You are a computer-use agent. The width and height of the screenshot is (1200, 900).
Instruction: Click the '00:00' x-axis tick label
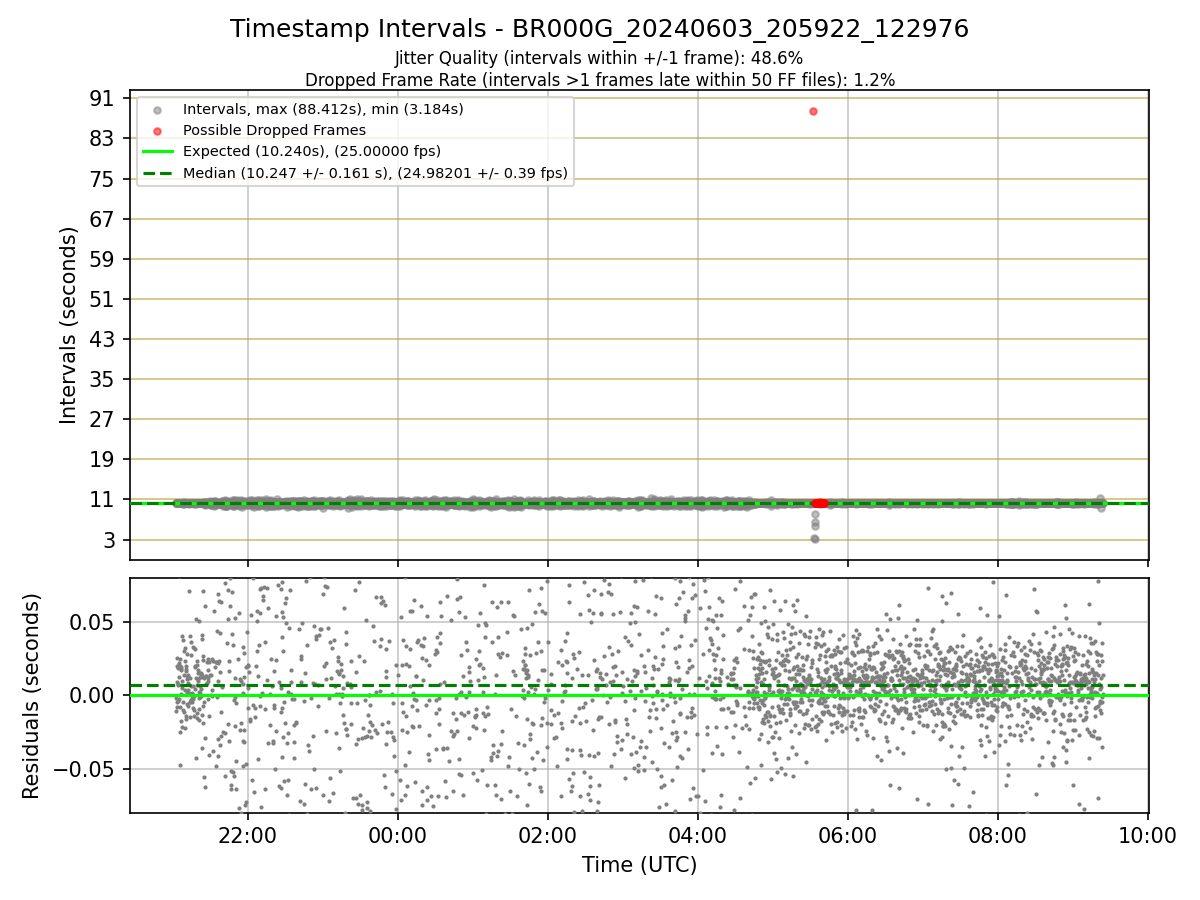coord(398,836)
